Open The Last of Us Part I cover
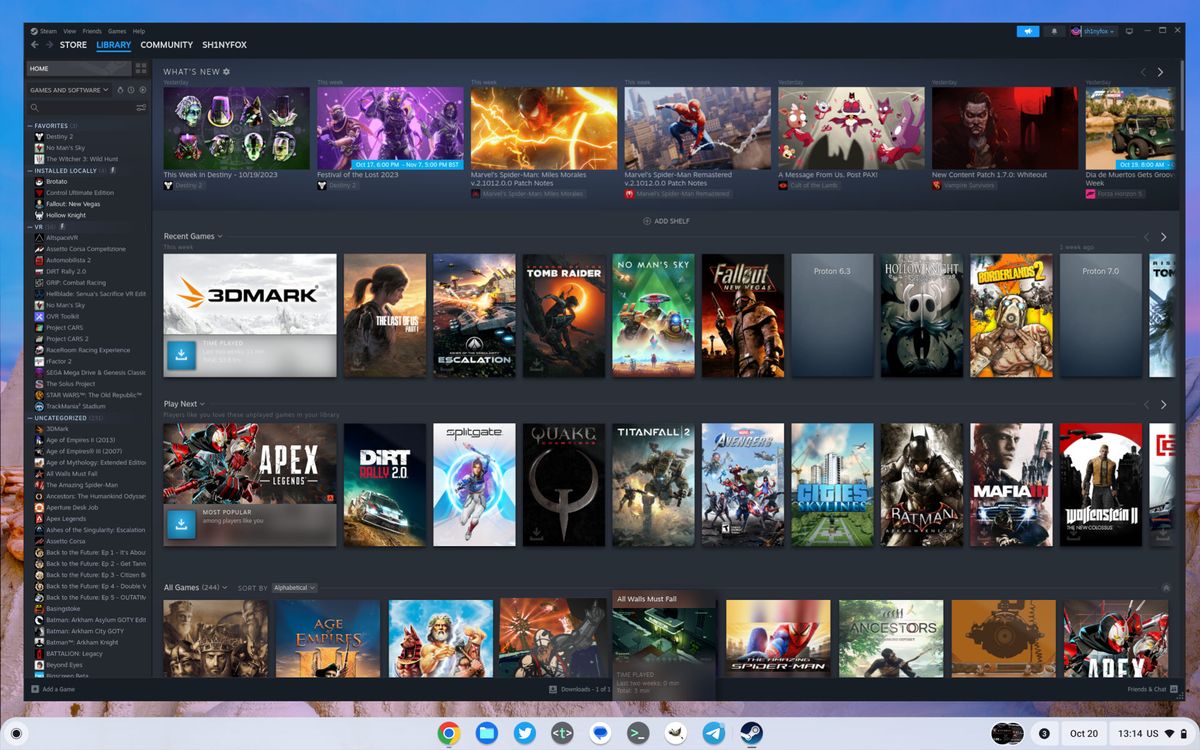 (x=385, y=315)
